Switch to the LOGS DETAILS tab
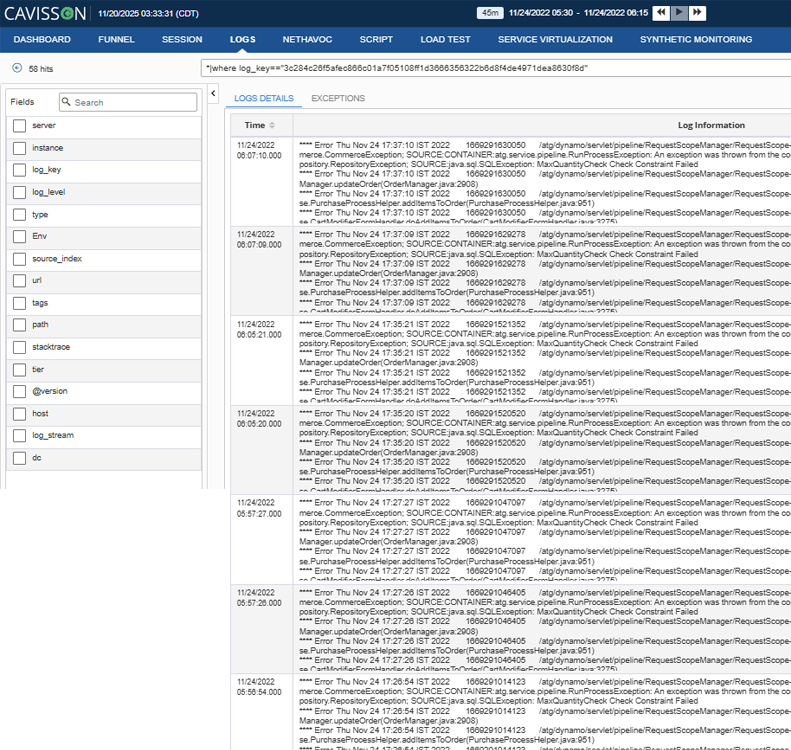The width and height of the screenshot is (791, 750). pos(264,98)
